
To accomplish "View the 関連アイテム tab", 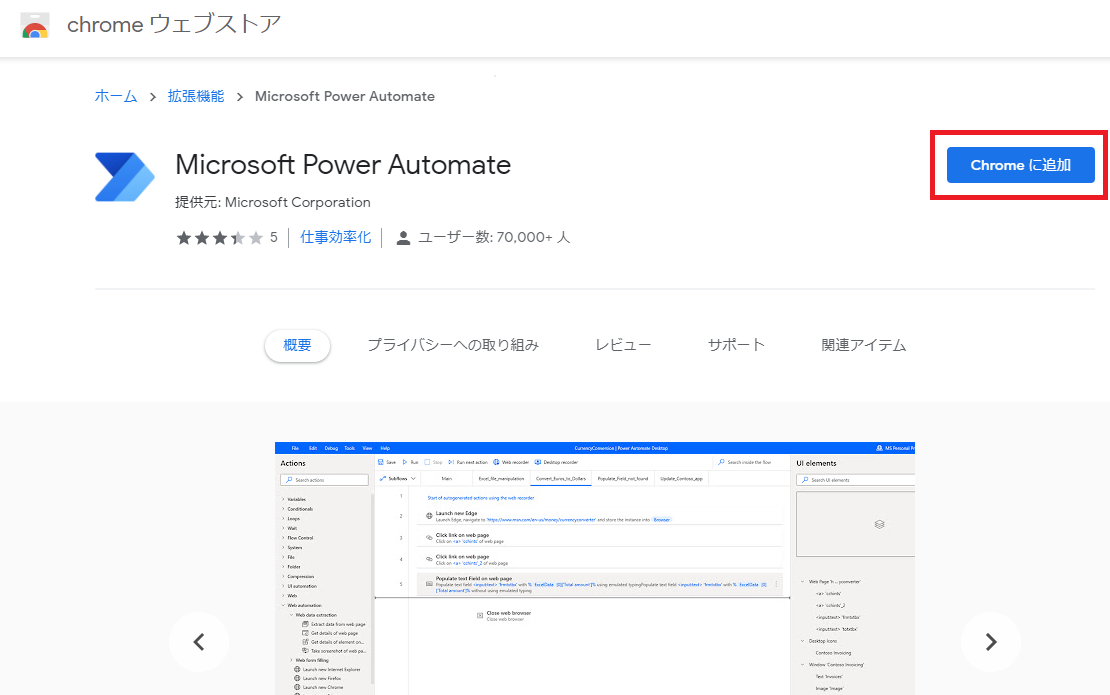I will pyautogui.click(x=863, y=345).
